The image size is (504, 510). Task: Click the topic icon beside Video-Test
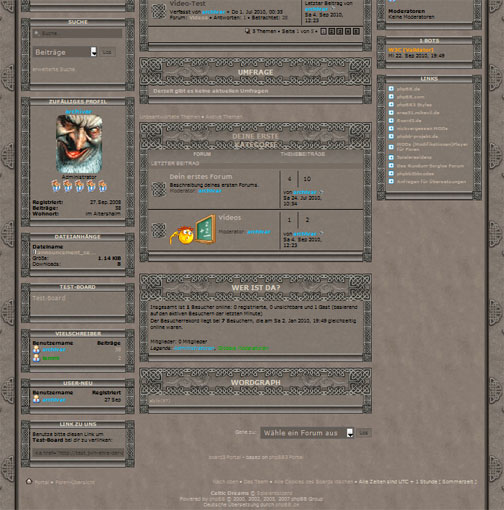coord(159,11)
